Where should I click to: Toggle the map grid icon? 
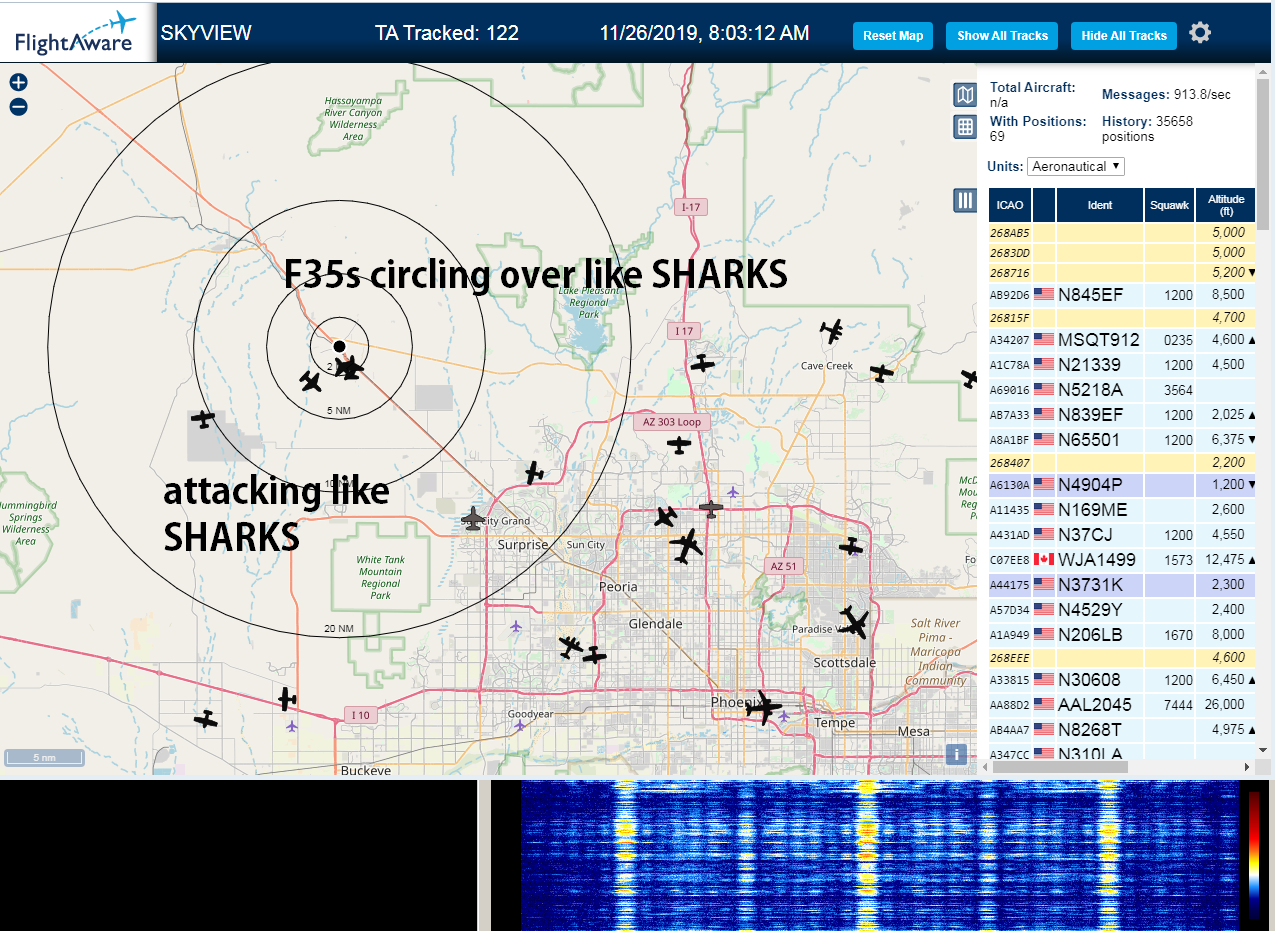pos(965,126)
